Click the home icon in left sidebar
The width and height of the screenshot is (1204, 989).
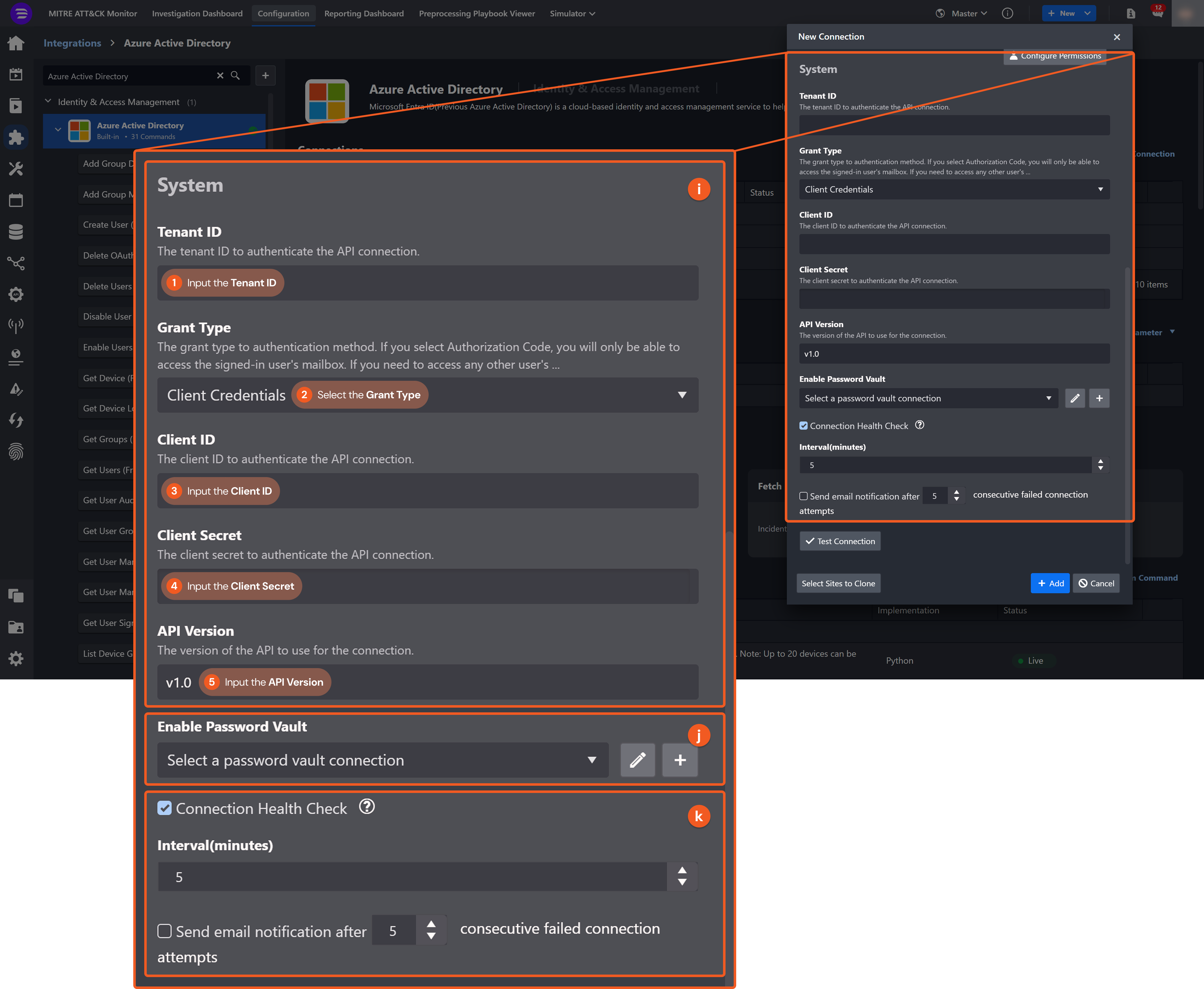pyautogui.click(x=16, y=43)
